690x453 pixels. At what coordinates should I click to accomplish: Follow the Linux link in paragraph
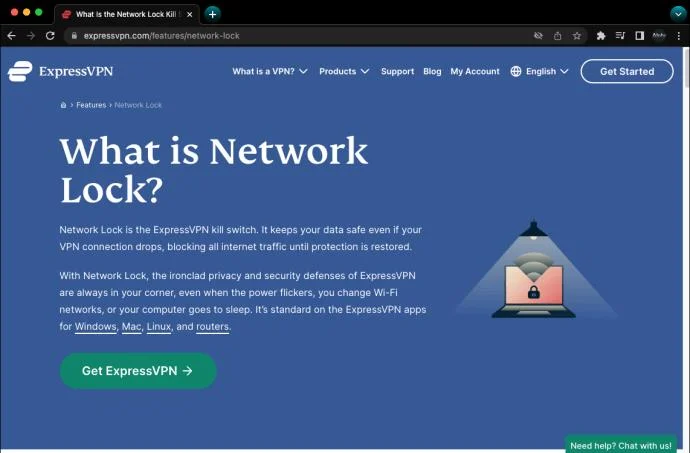[159, 327]
